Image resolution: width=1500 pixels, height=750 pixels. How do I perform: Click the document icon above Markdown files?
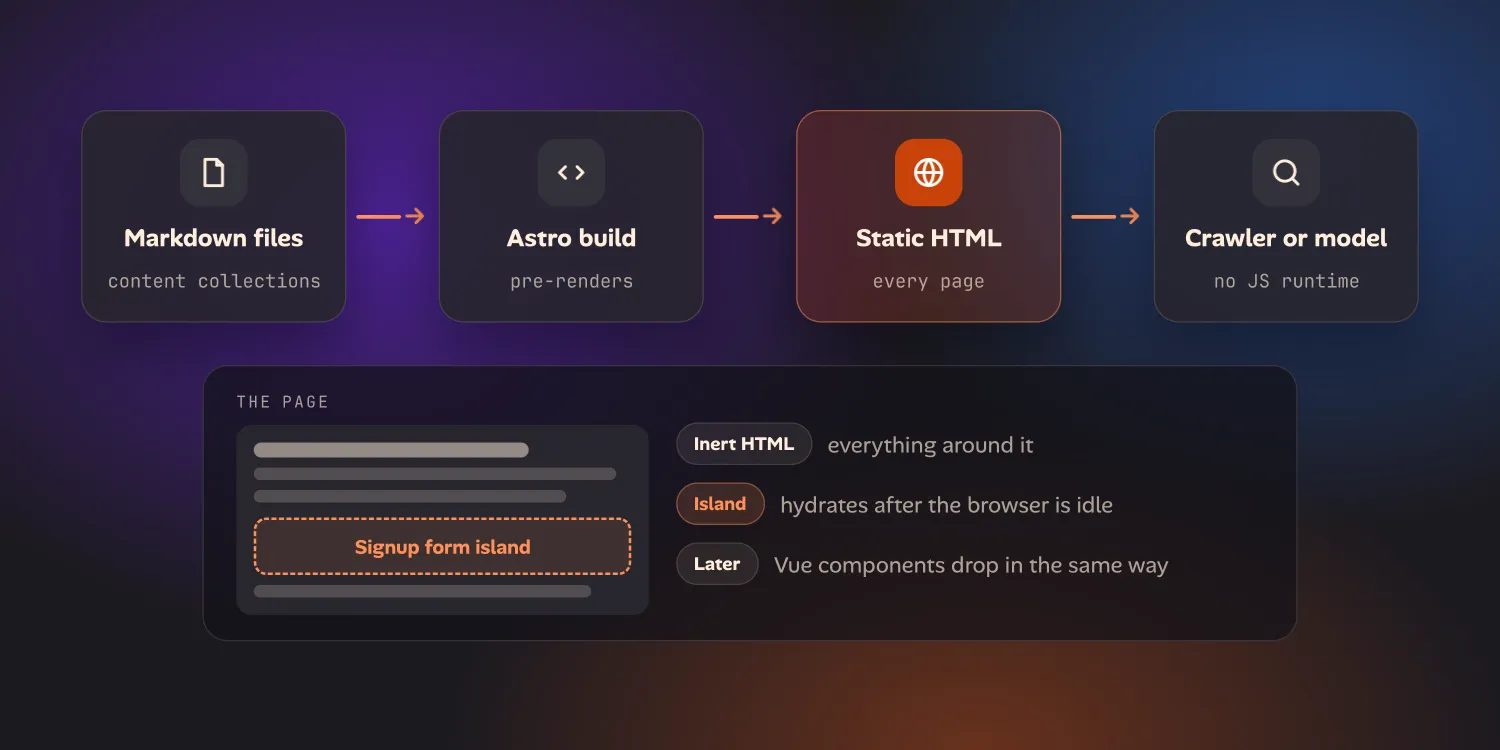[x=213, y=172]
